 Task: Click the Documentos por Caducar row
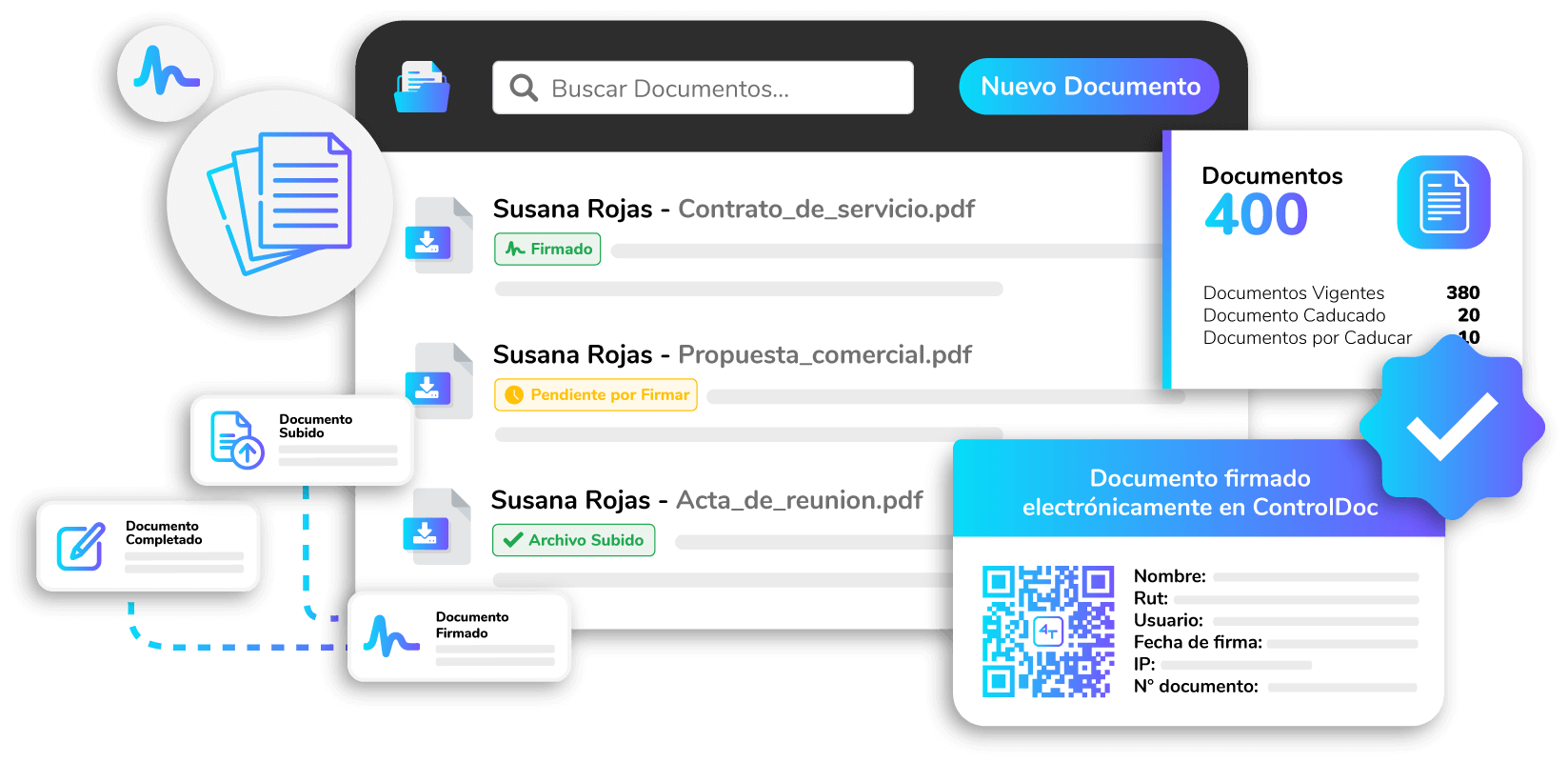coord(1341,337)
